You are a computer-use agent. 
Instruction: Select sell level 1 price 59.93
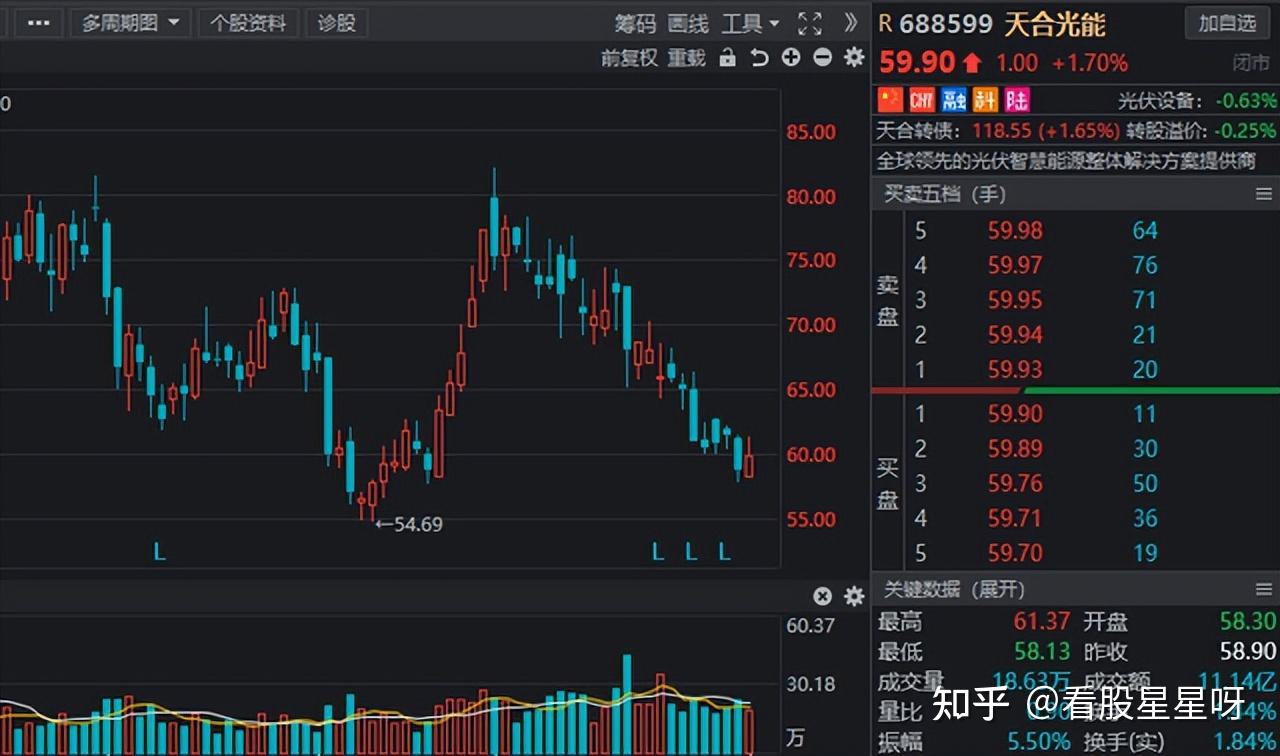pos(1015,370)
